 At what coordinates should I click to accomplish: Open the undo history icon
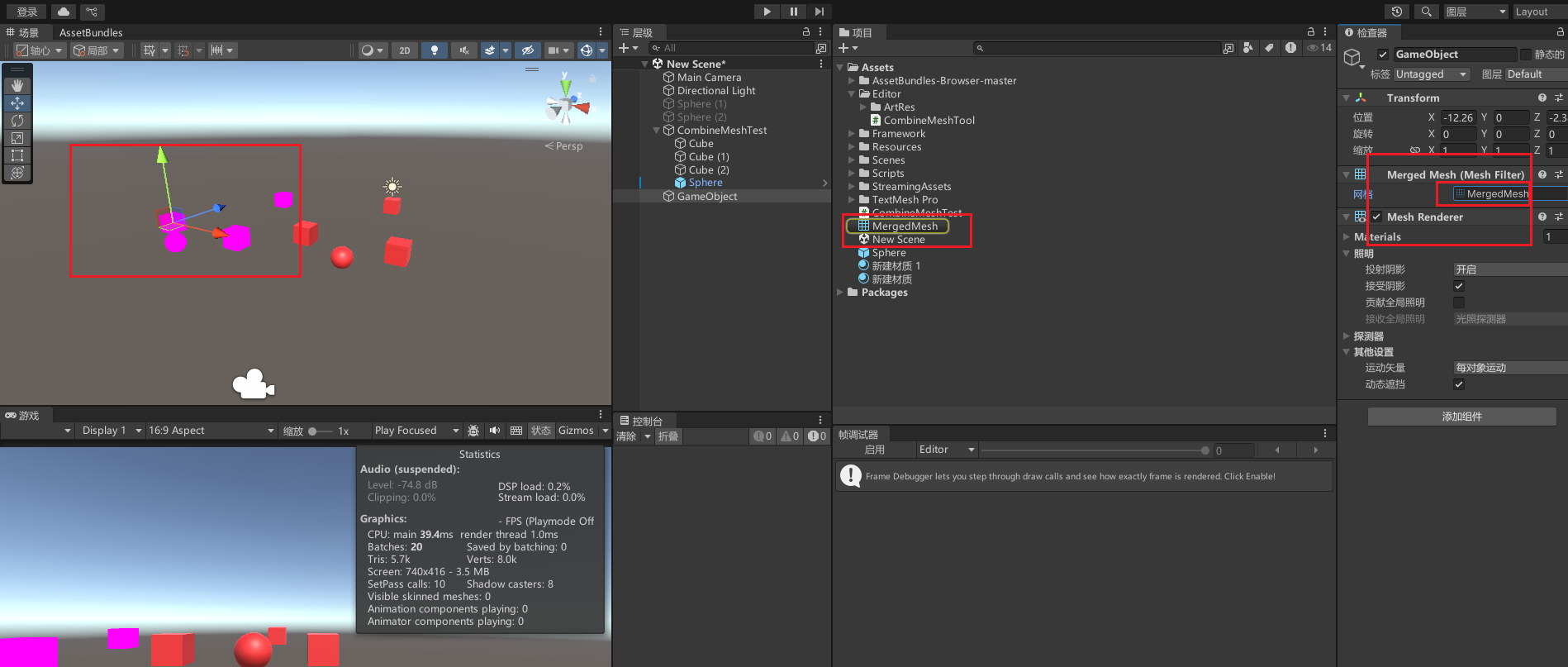pyautogui.click(x=1396, y=12)
